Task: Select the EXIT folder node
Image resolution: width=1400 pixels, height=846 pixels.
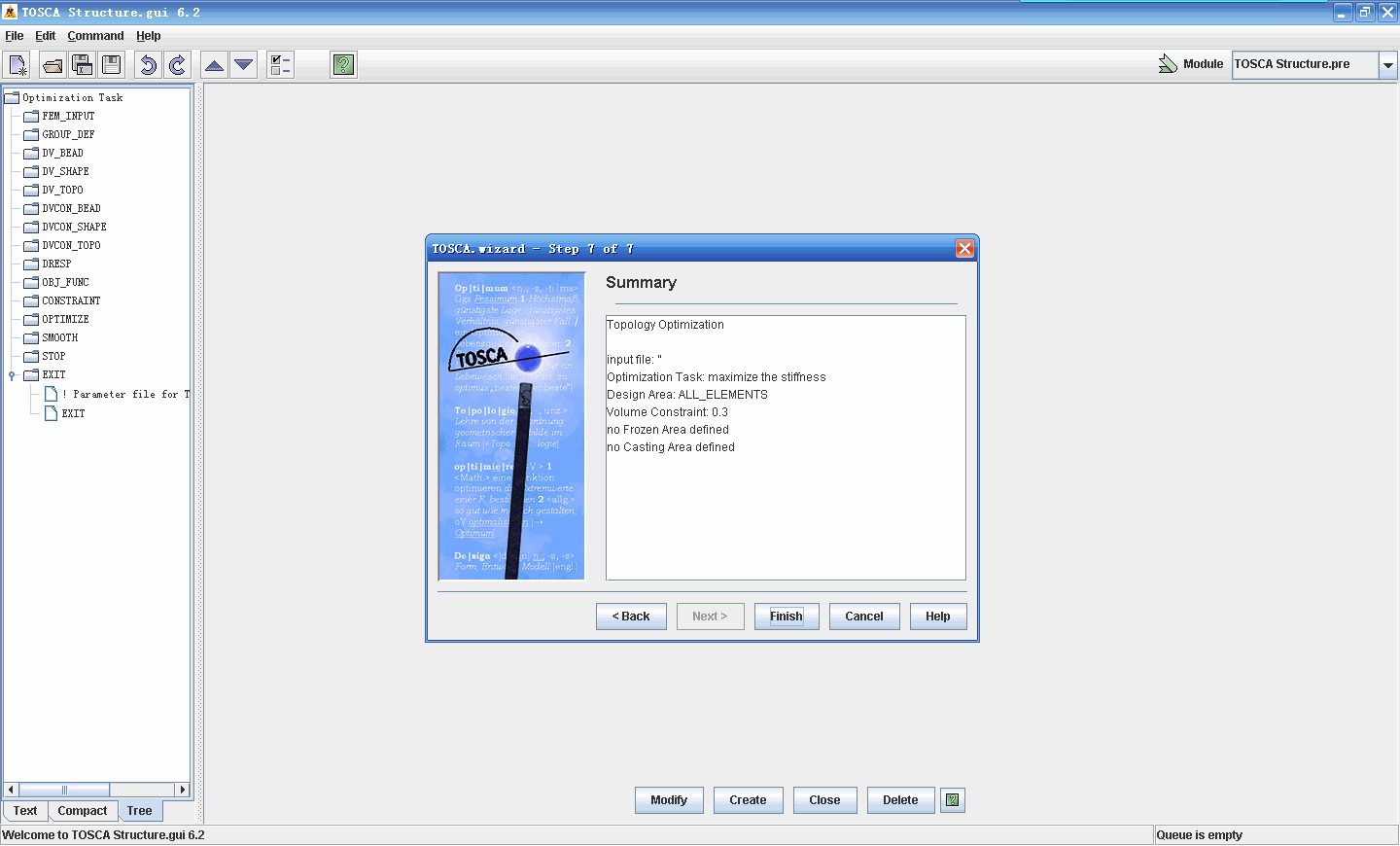Action: (x=45, y=374)
